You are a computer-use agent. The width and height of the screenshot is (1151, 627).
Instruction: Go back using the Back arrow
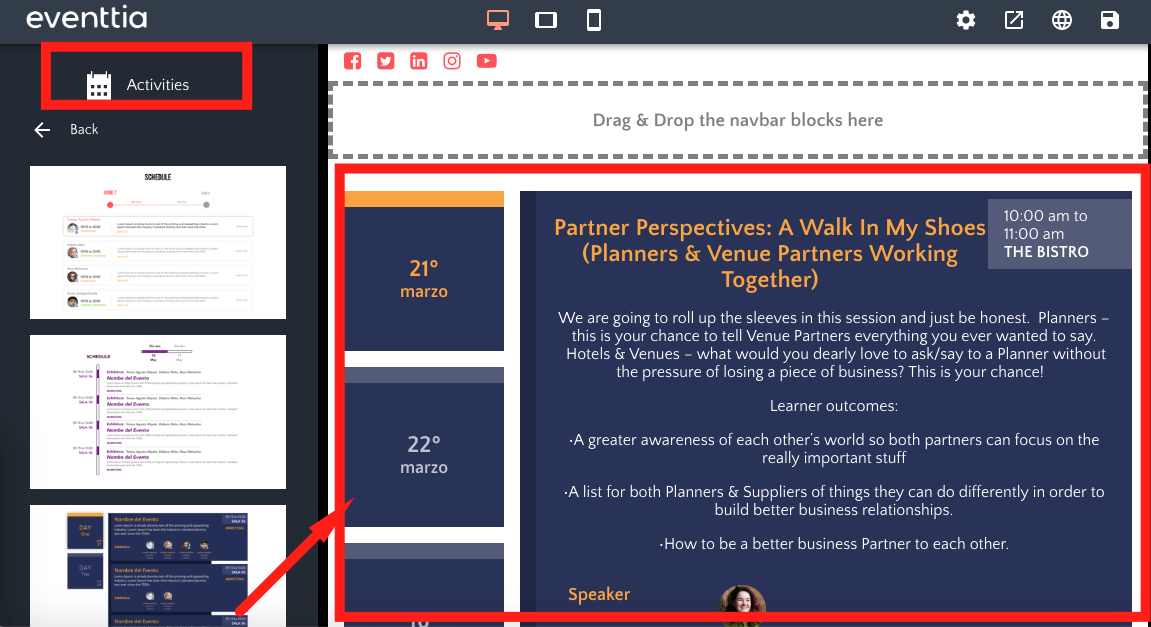[x=67, y=129]
